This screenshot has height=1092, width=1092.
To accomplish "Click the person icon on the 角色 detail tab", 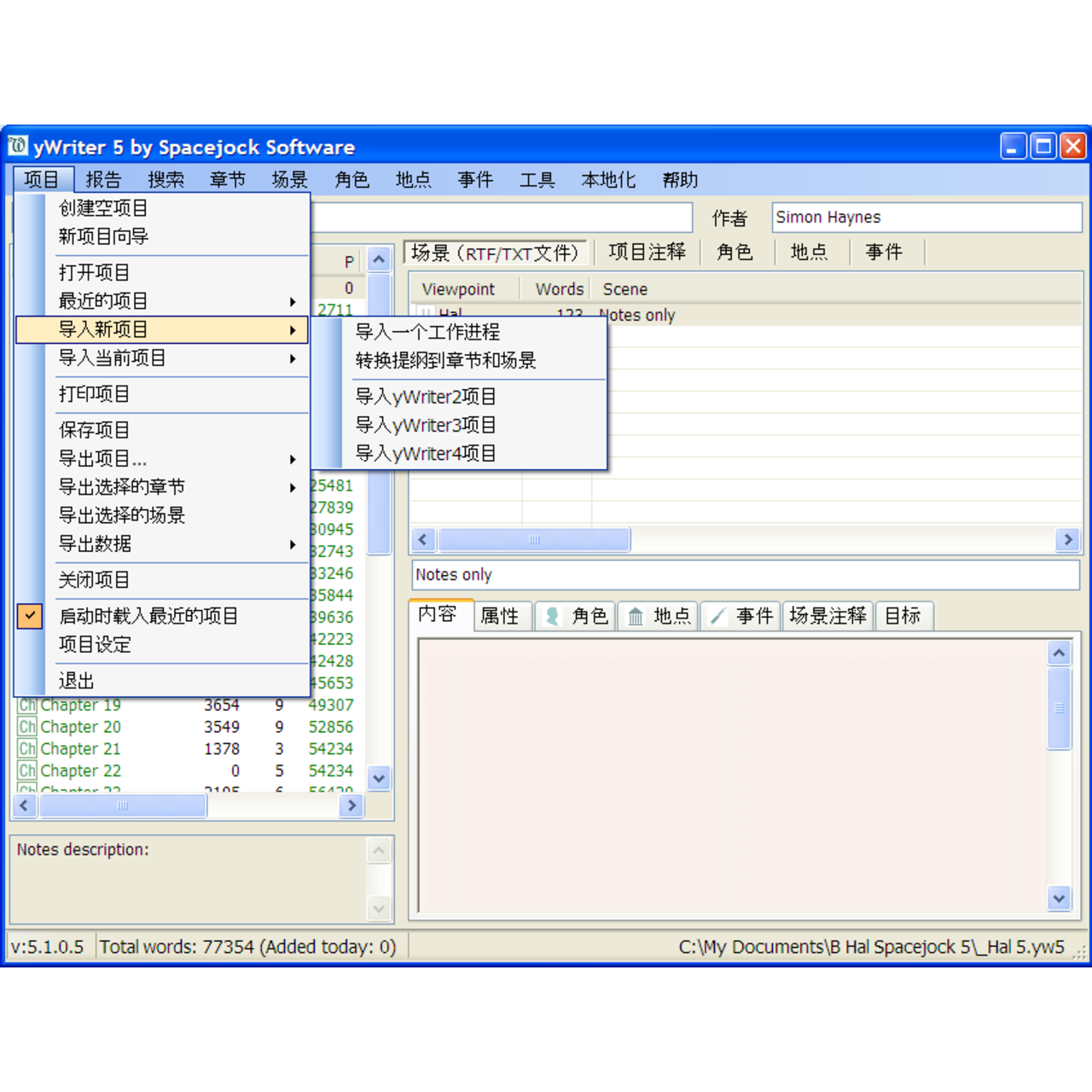I will click(x=552, y=616).
